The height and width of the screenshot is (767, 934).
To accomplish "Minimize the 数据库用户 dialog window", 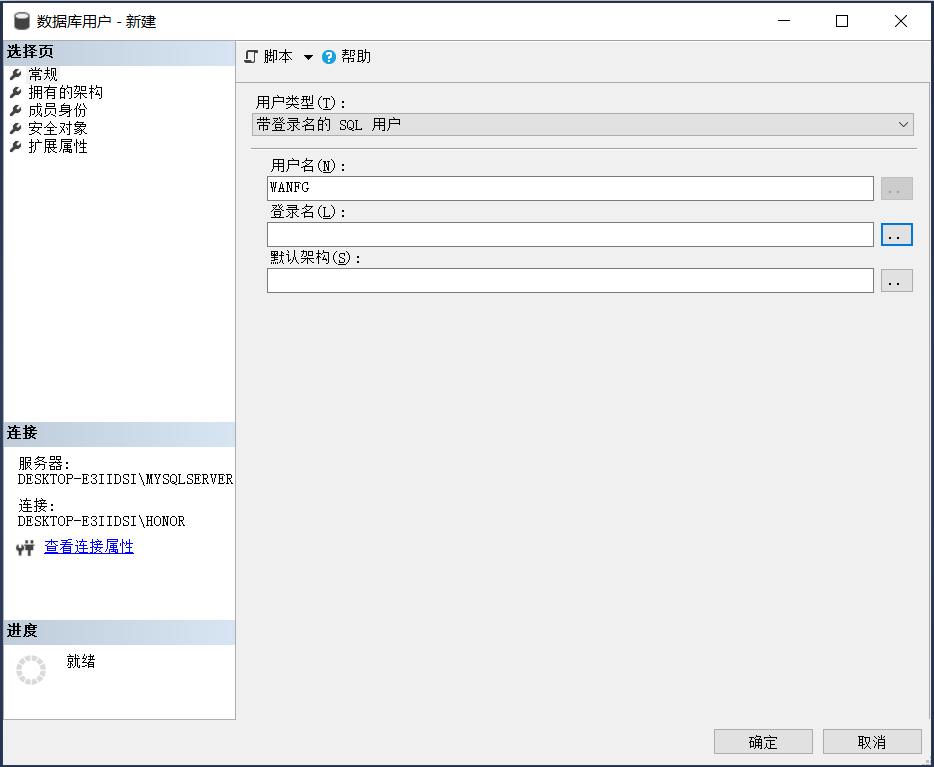I will point(784,21).
